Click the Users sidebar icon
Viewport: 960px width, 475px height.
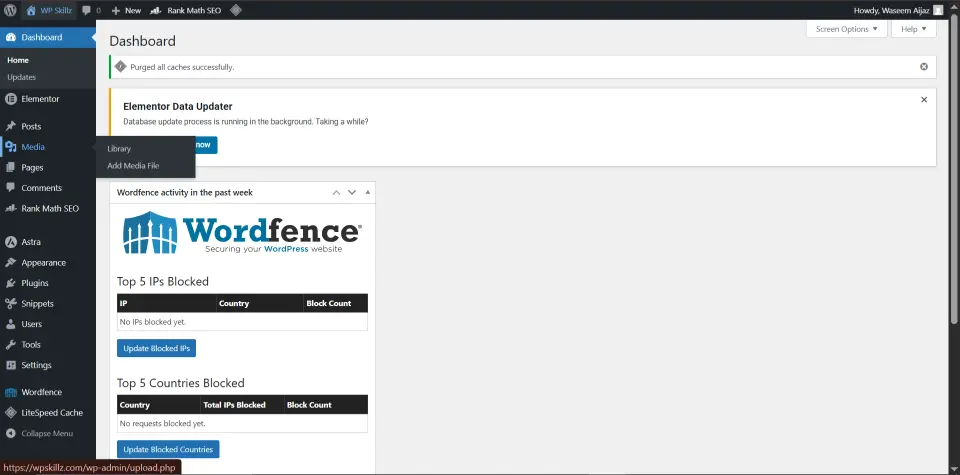point(10,324)
